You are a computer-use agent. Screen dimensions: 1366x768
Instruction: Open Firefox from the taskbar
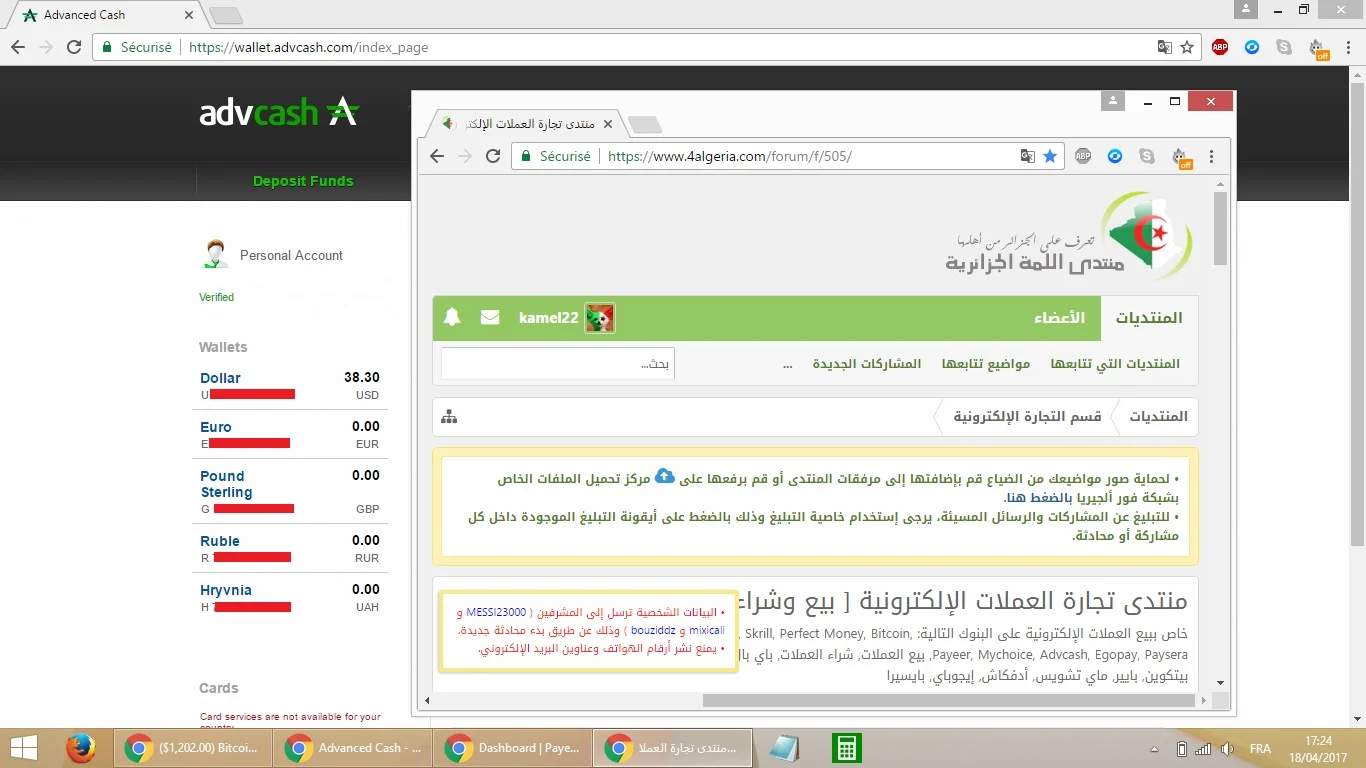(x=80, y=748)
